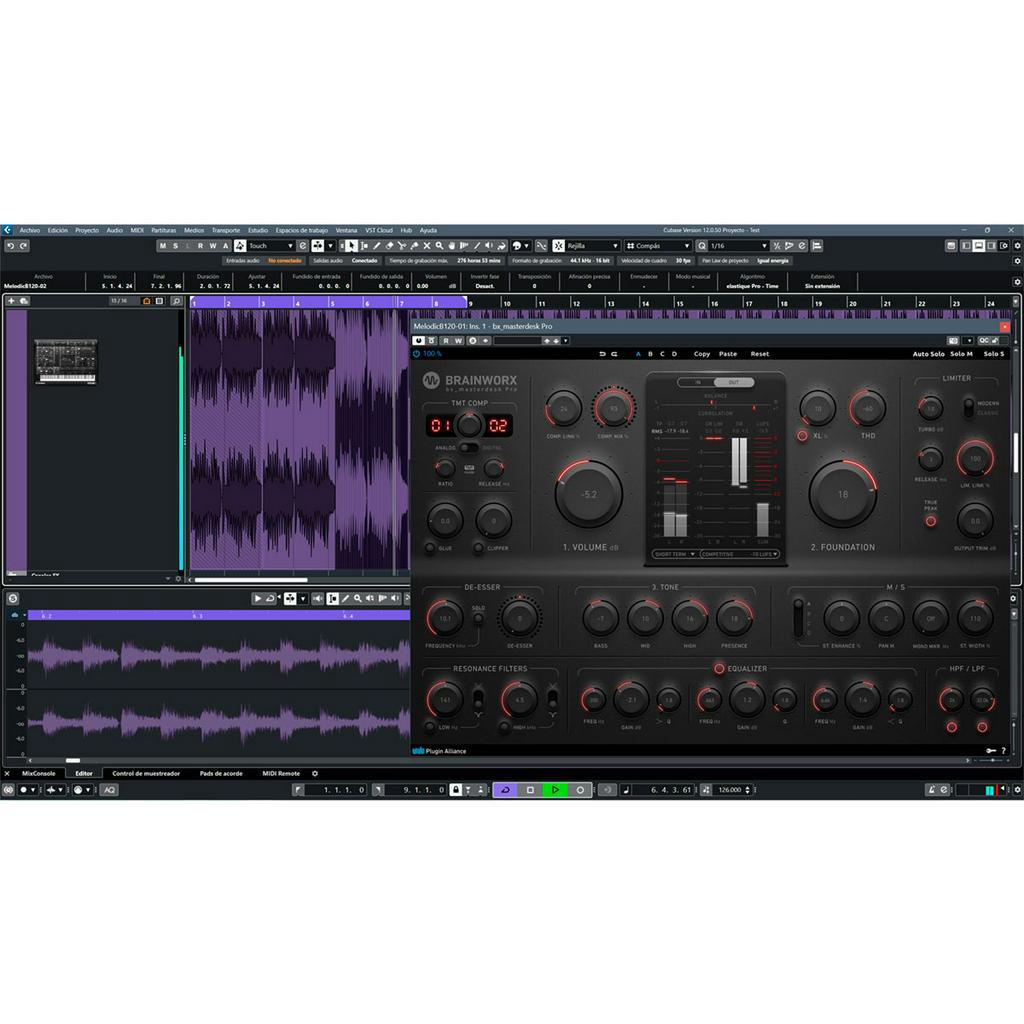Select the Line drawing tool

click(x=476, y=246)
